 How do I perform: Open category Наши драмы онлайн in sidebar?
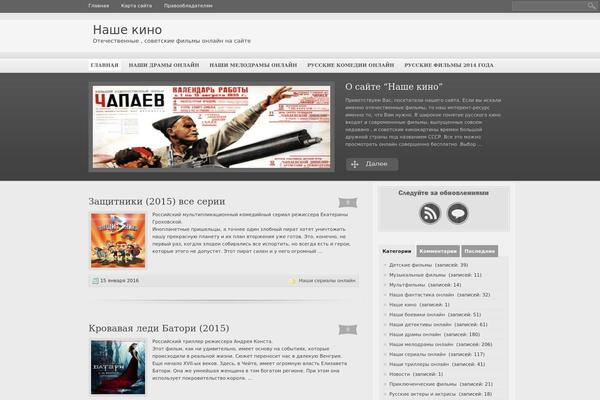[415, 335]
